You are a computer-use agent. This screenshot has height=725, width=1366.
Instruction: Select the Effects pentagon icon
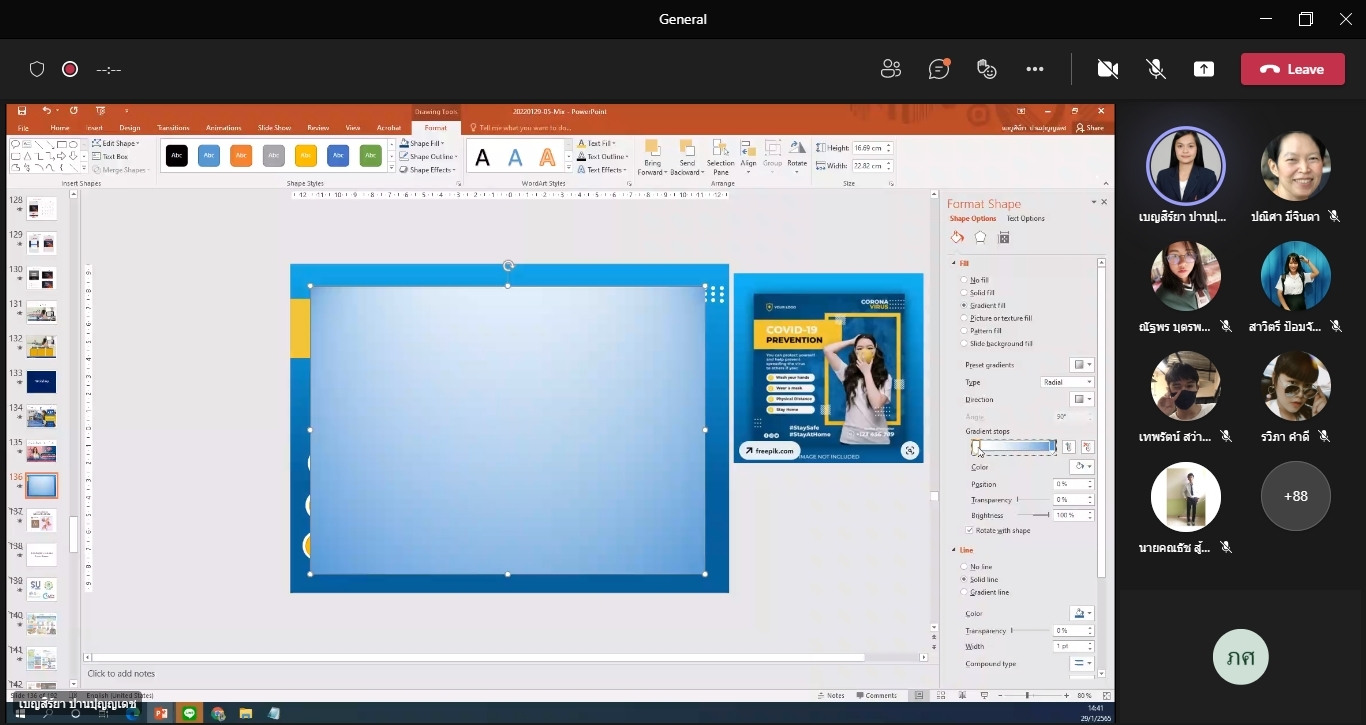[x=981, y=238]
